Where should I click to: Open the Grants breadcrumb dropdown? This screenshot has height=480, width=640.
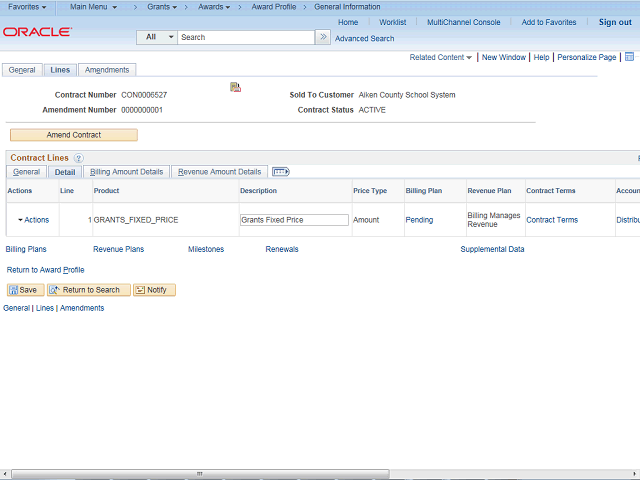pos(162,7)
